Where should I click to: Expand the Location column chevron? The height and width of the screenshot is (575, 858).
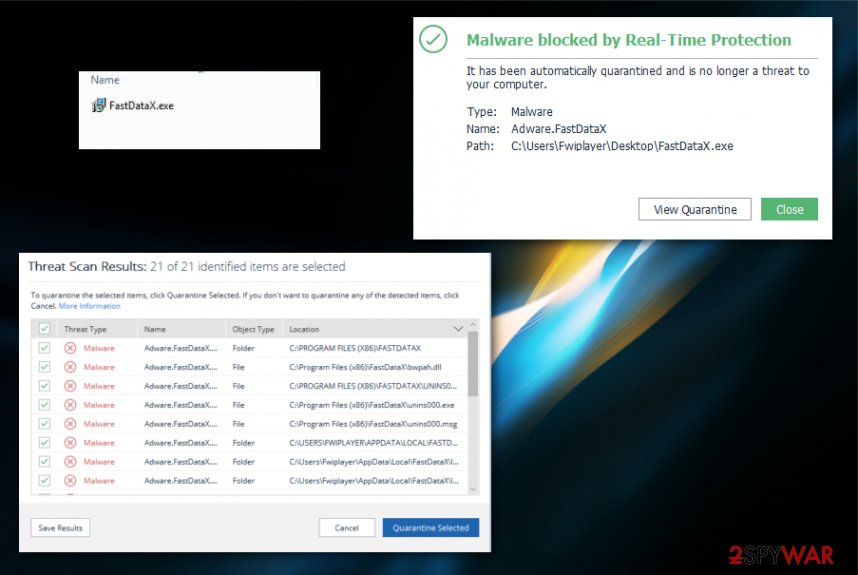click(458, 329)
